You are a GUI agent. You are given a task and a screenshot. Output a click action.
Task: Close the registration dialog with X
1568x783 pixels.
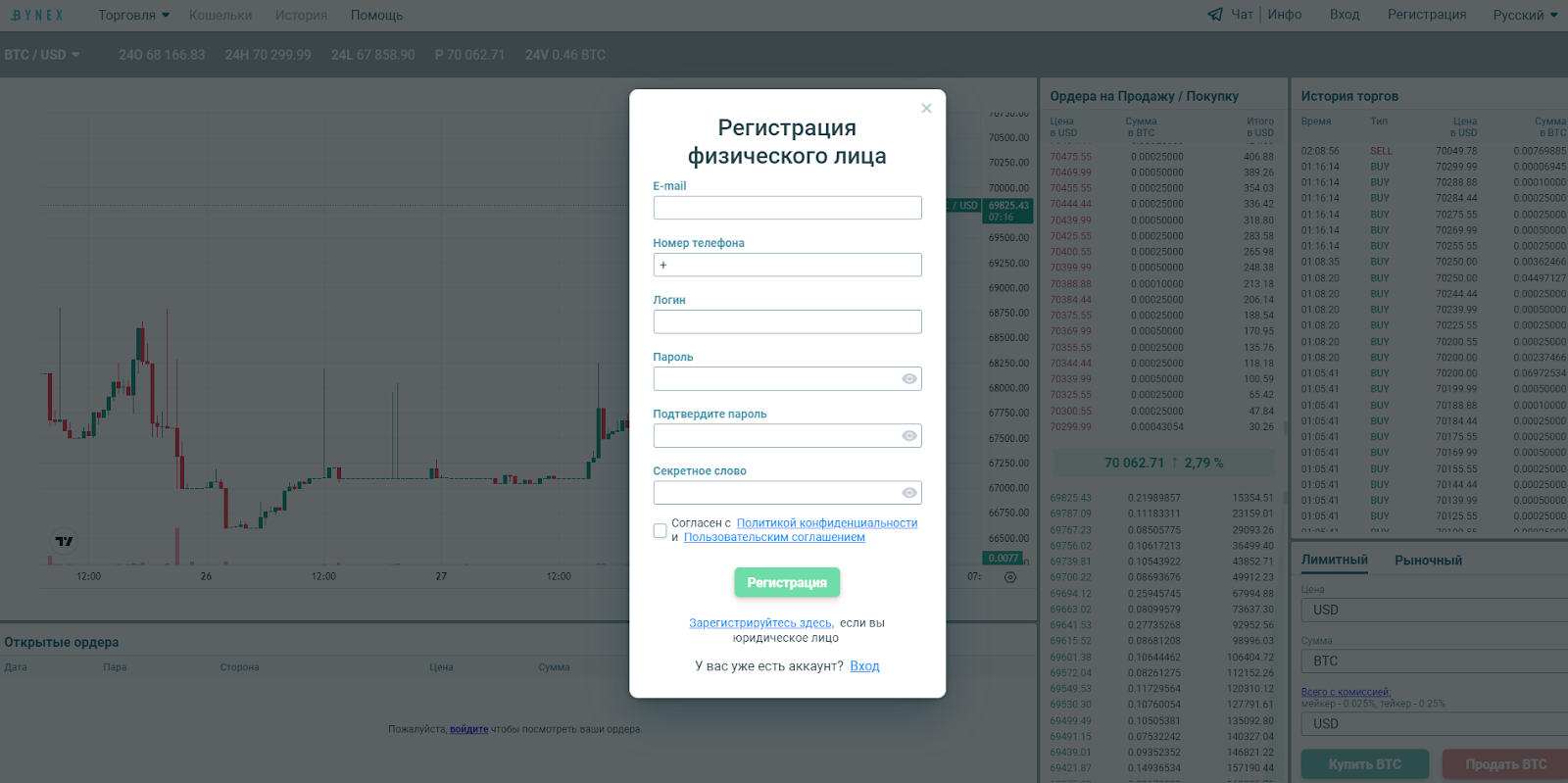(926, 108)
